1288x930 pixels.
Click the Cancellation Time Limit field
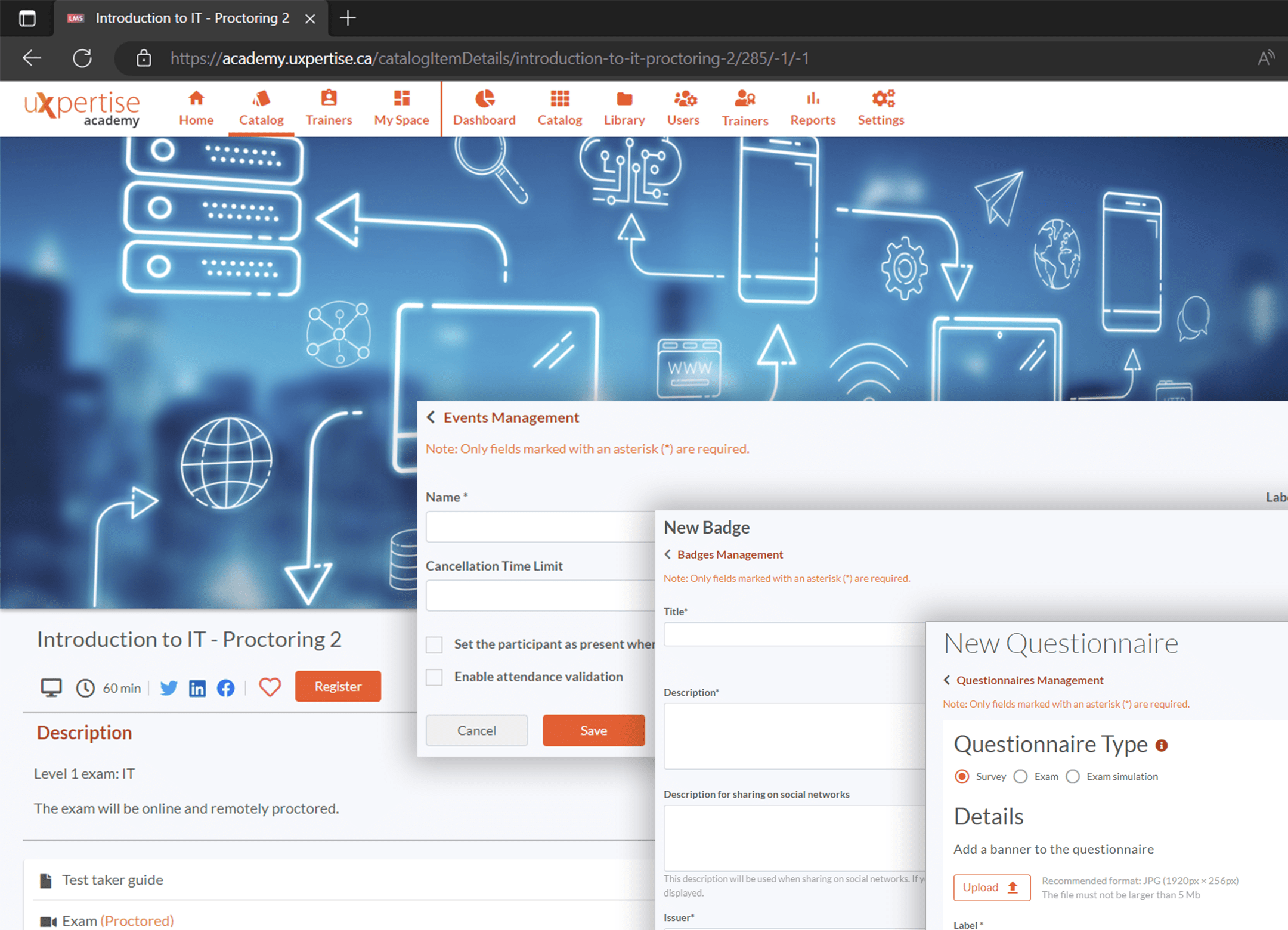point(540,596)
